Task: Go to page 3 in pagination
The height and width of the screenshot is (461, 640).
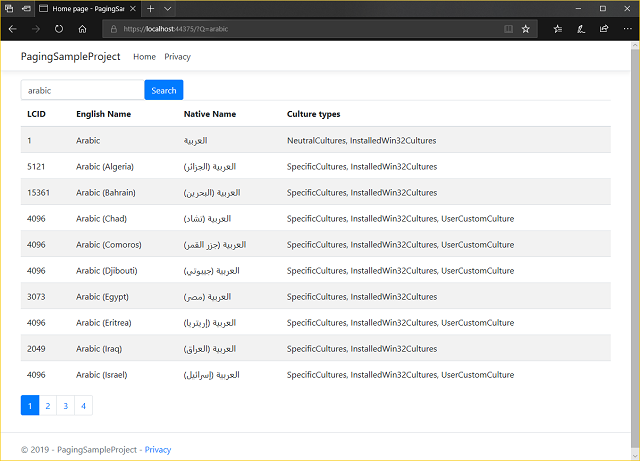Action: (x=65, y=406)
